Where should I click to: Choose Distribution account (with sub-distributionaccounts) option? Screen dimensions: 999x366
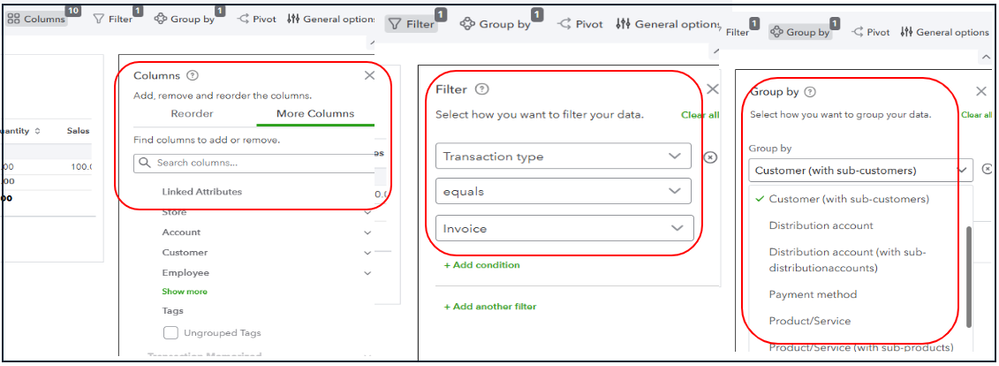[x=847, y=260]
